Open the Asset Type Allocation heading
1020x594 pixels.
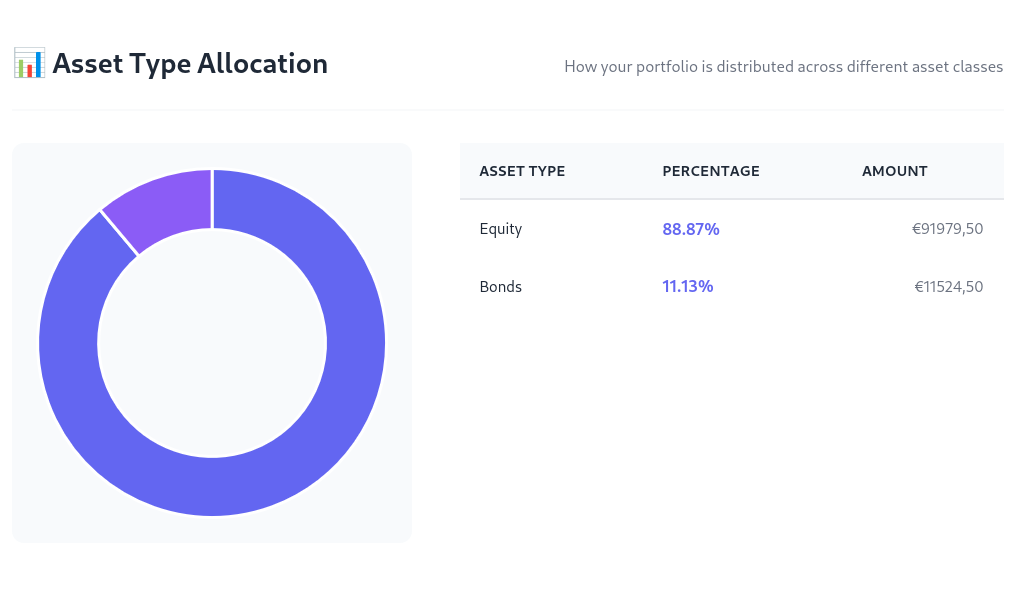(x=190, y=63)
